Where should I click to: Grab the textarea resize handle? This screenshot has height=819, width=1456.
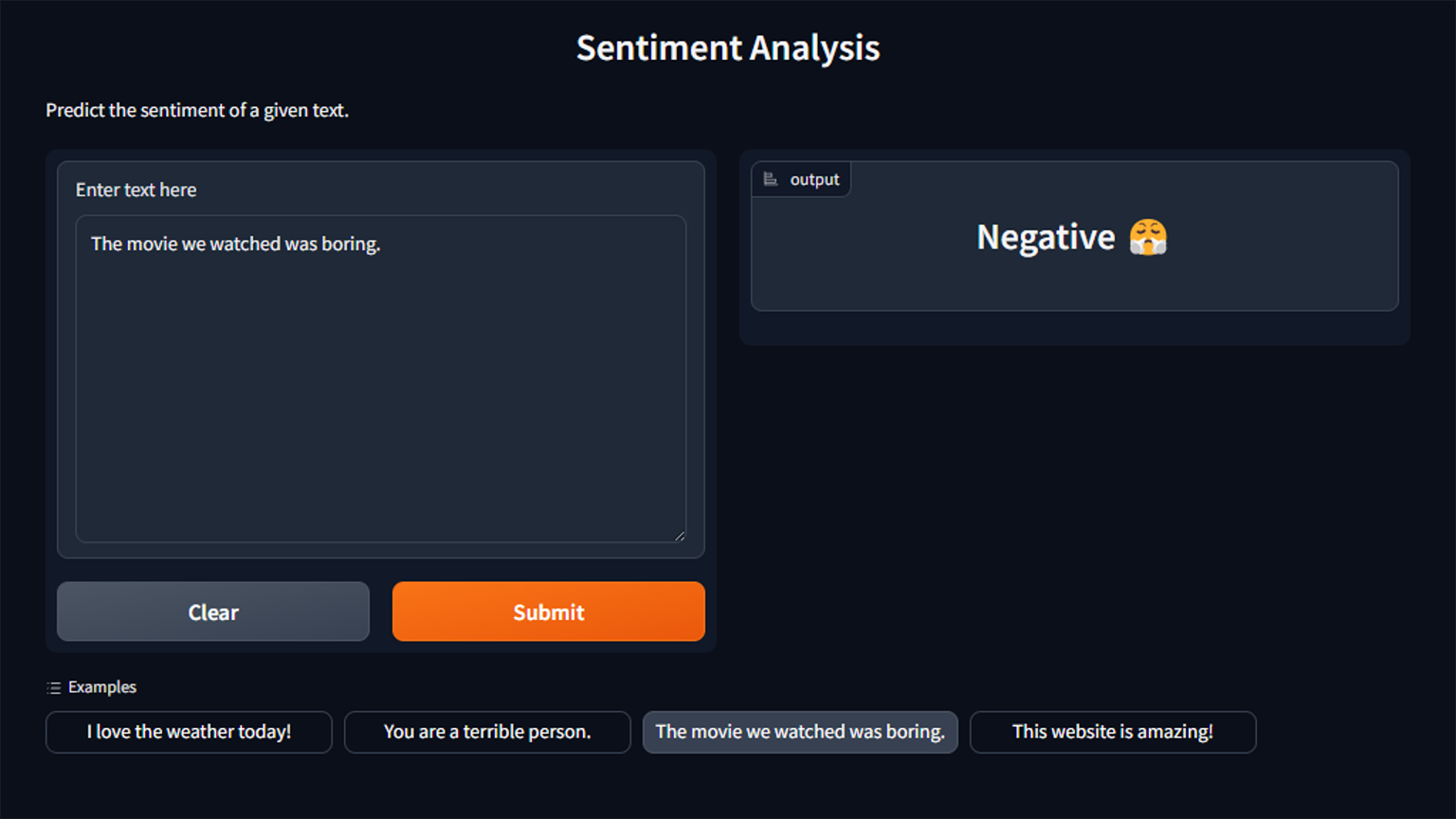tap(680, 537)
